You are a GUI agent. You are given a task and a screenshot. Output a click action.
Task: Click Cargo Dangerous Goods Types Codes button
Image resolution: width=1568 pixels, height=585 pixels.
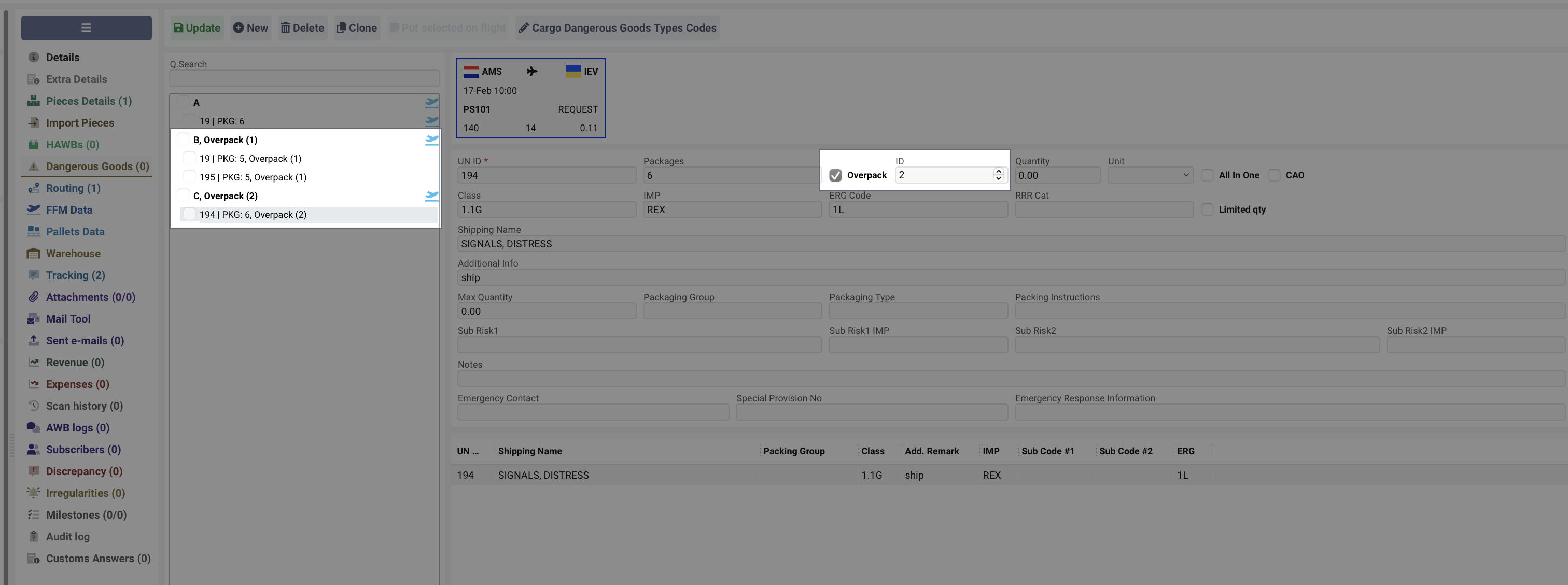click(617, 28)
